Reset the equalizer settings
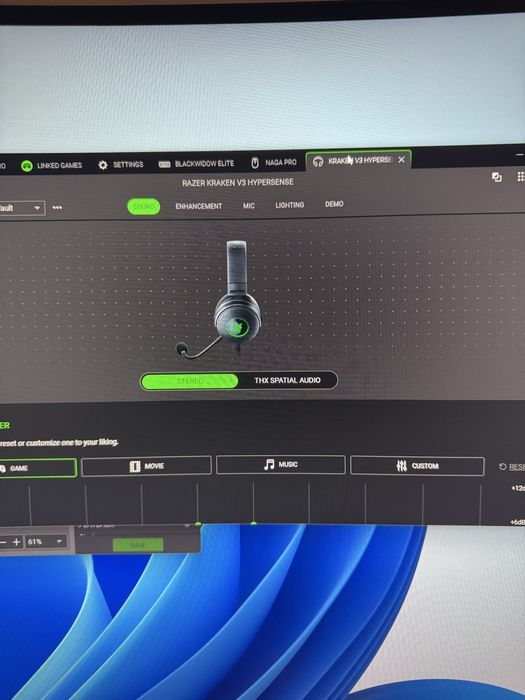525x700 pixels. coord(512,467)
